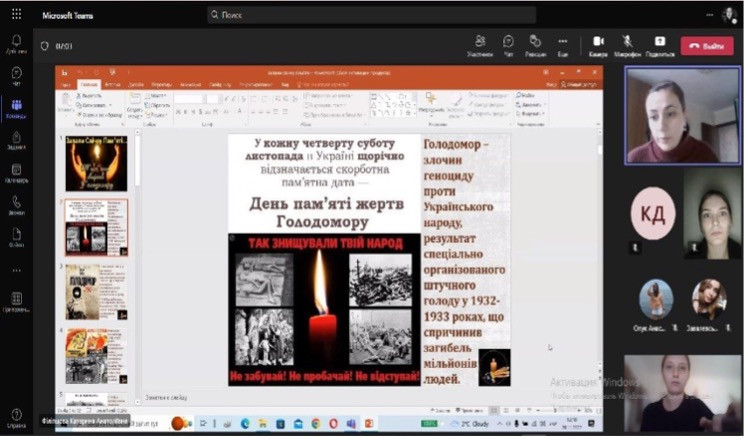Click the Search field at the top

[x=370, y=15]
